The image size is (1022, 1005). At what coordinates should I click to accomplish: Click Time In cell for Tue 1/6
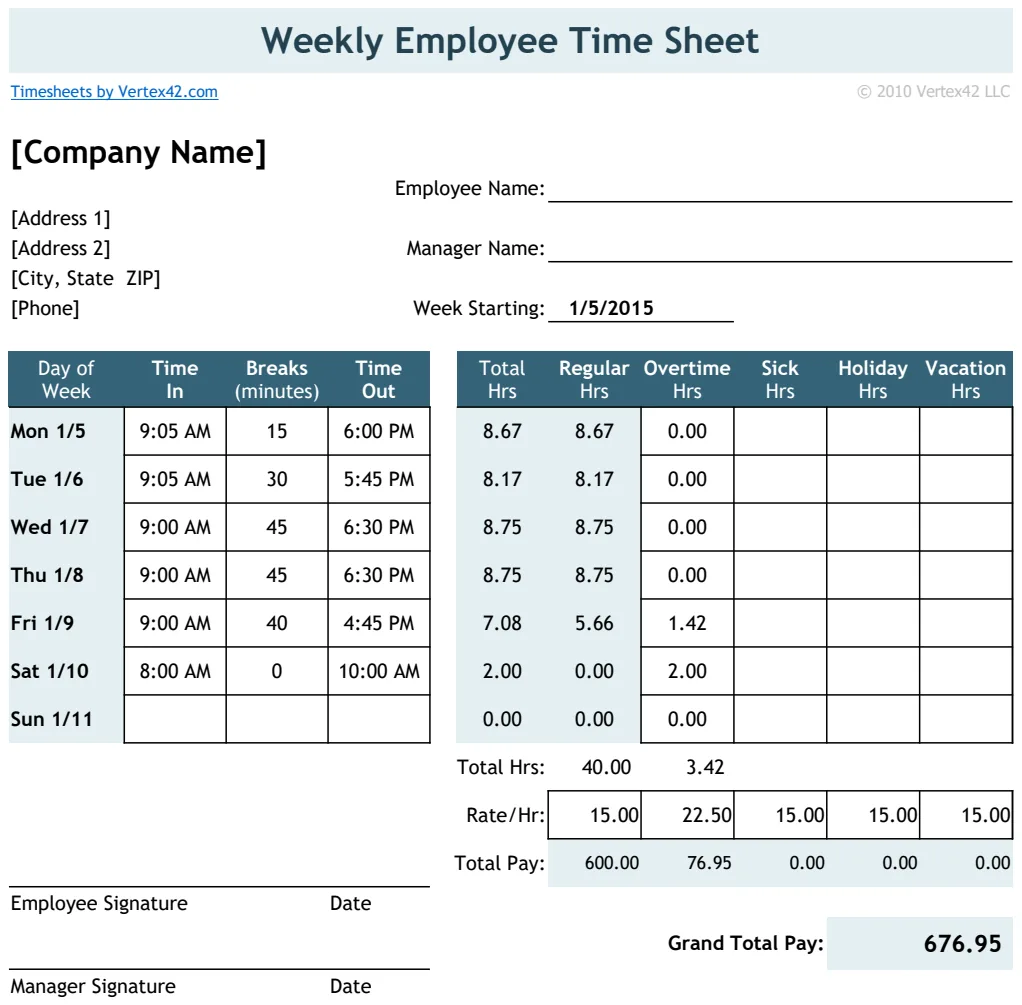pyautogui.click(x=175, y=479)
